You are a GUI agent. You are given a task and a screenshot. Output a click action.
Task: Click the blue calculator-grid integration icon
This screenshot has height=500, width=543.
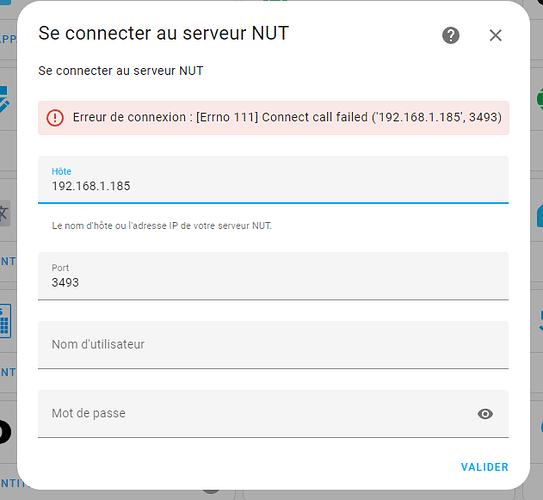(5, 321)
